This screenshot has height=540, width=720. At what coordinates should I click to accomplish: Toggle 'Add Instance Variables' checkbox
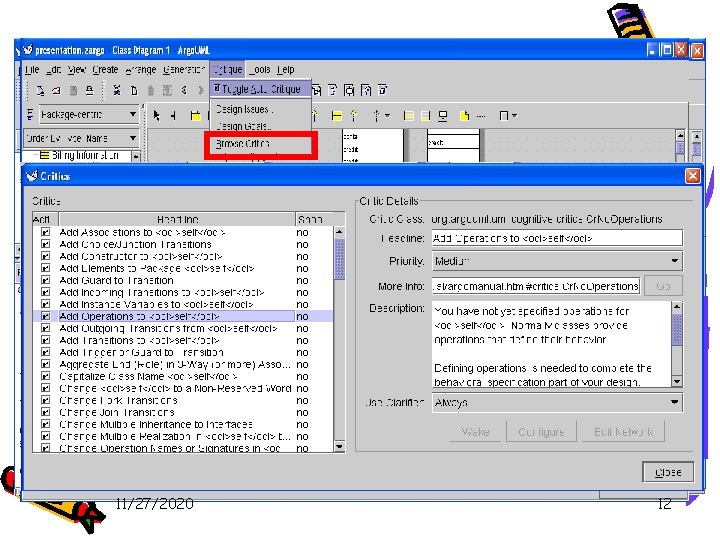pyautogui.click(x=45, y=304)
